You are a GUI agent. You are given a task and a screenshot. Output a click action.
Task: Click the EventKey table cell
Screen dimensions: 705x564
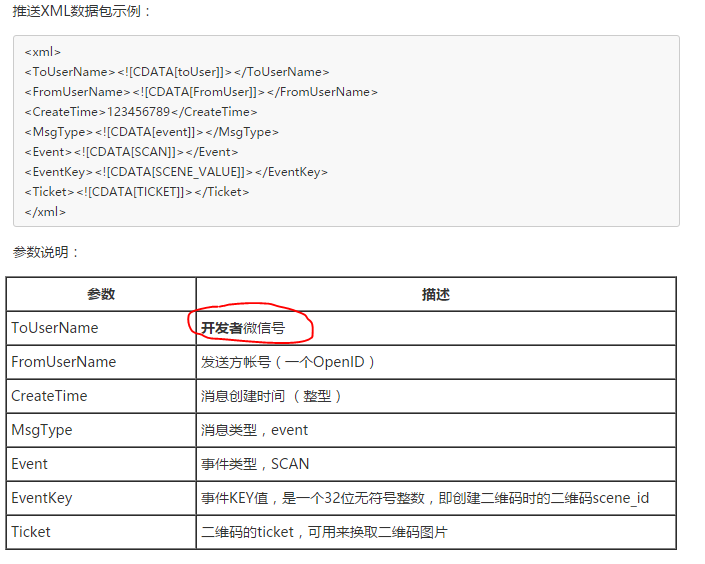click(101, 498)
